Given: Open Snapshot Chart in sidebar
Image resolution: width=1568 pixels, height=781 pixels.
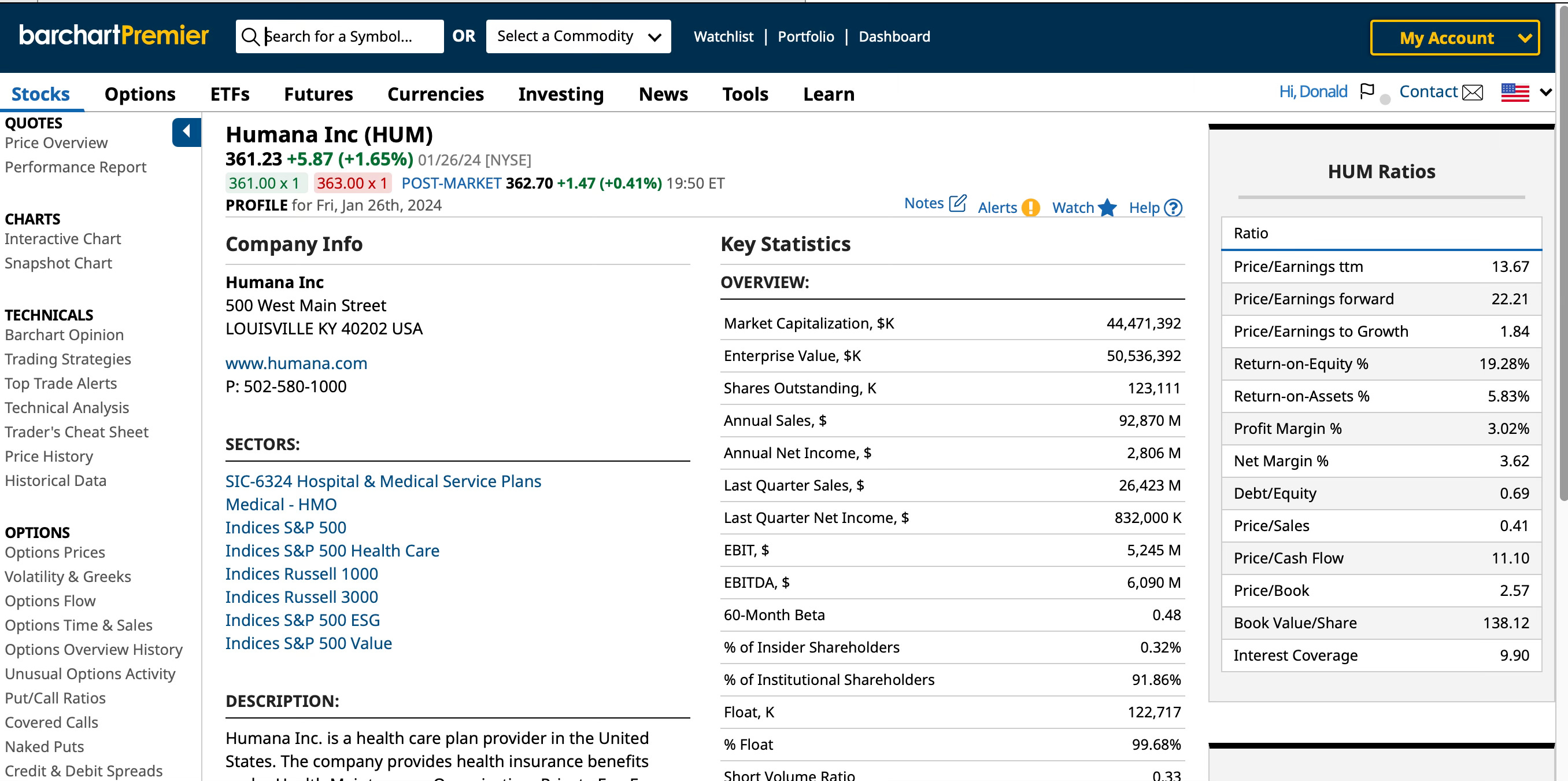Looking at the screenshot, I should pos(58,263).
